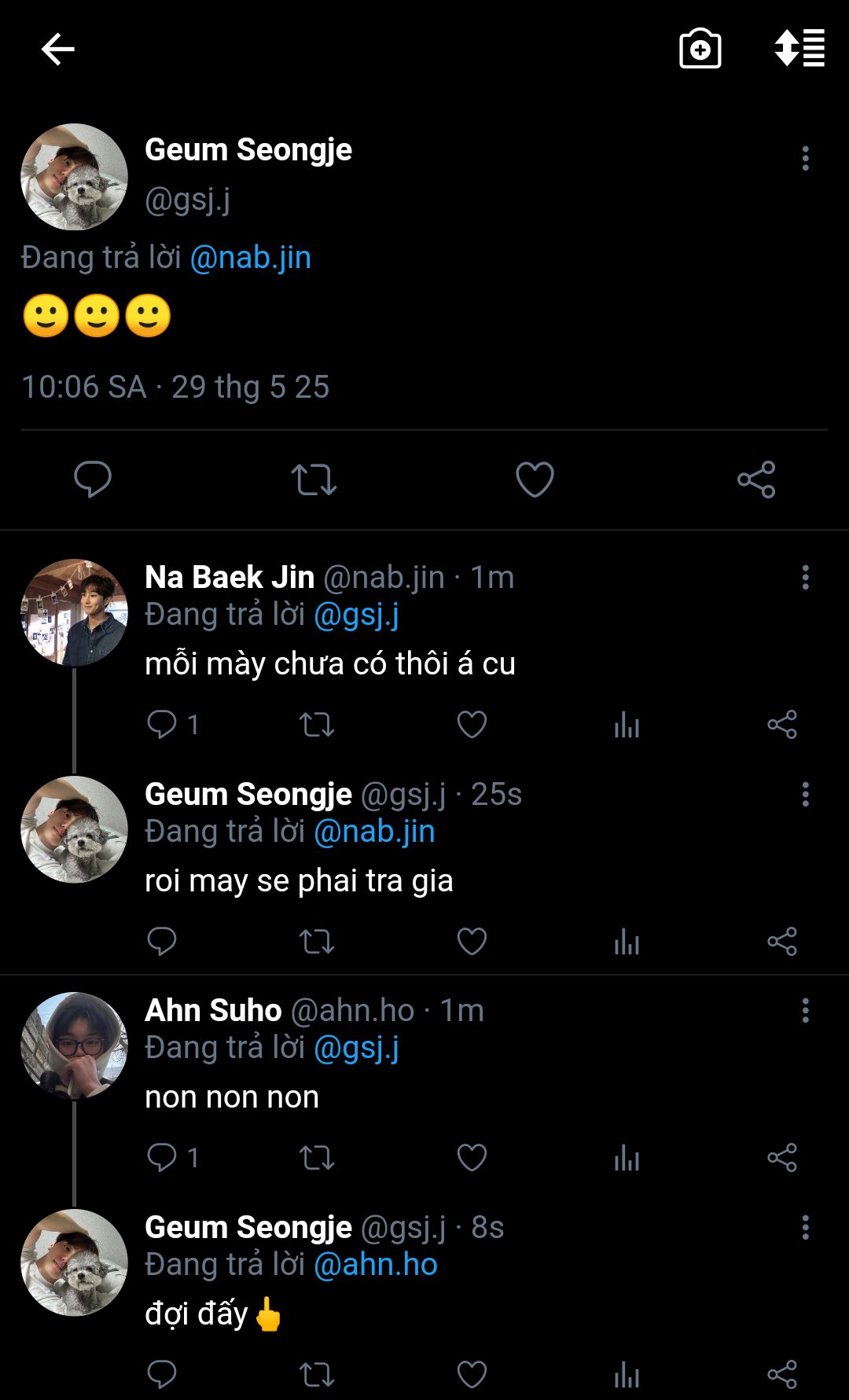Share the main emoji tweet

pyautogui.click(x=756, y=479)
